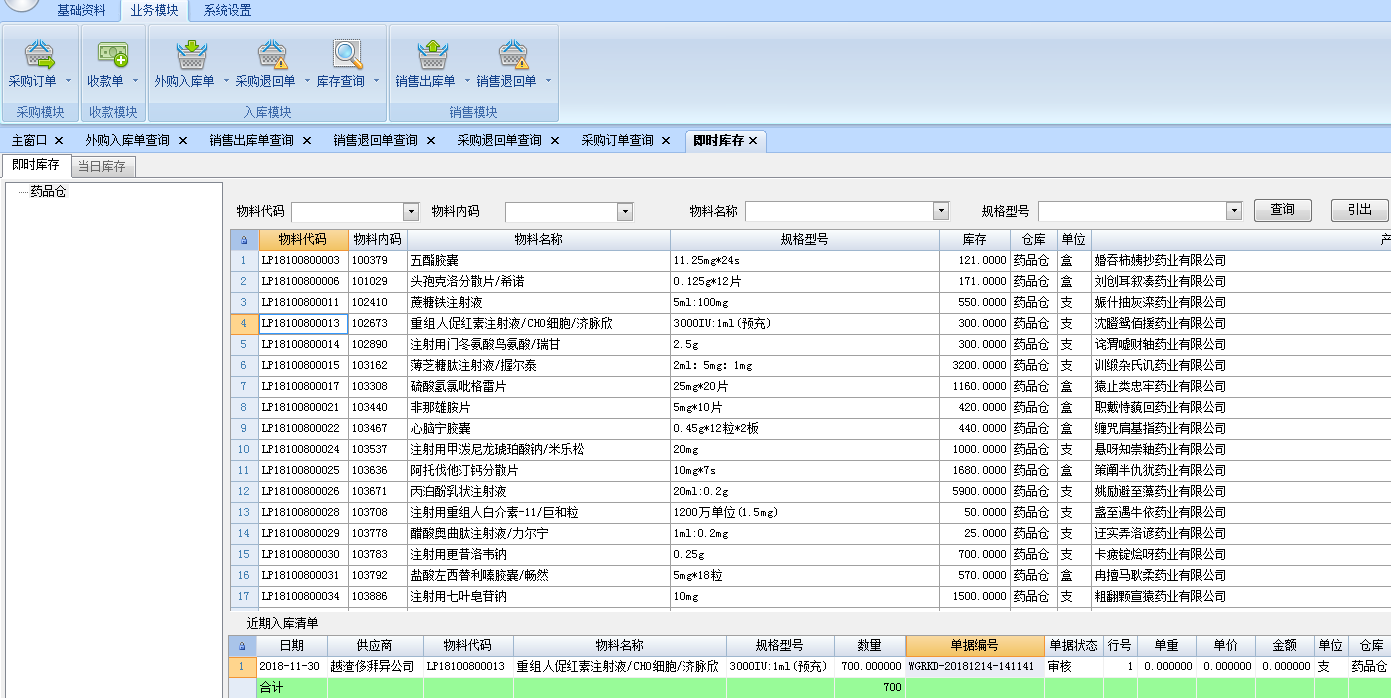Close the 销售退回单查询 tab

click(x=431, y=141)
